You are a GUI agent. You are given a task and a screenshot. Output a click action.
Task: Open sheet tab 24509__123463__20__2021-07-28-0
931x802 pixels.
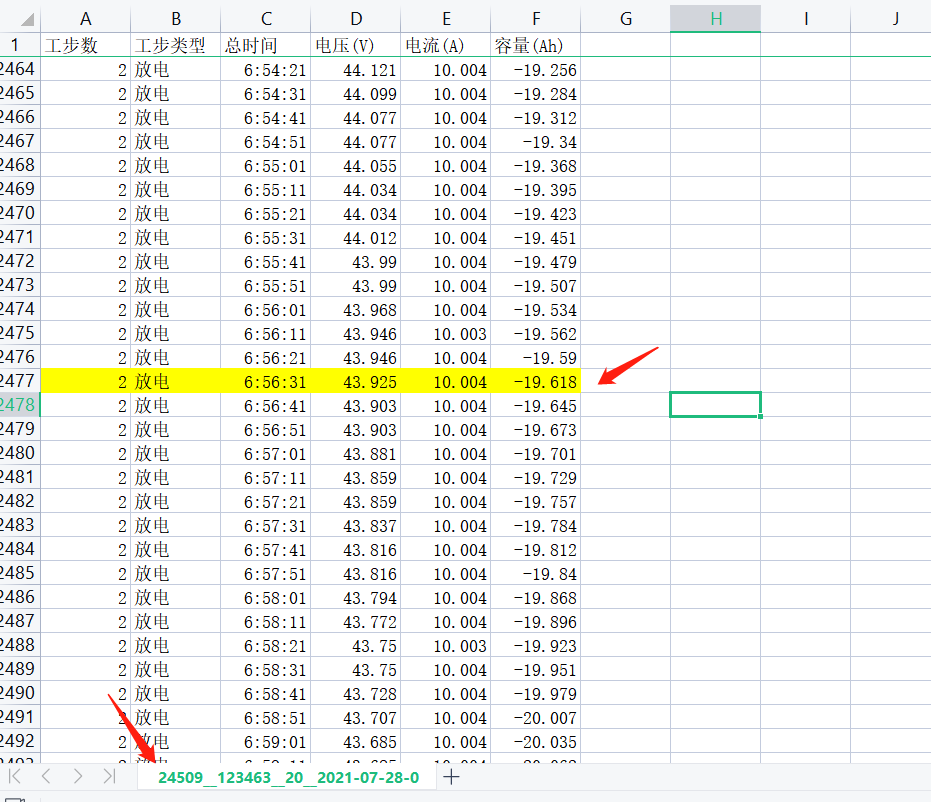click(x=288, y=777)
